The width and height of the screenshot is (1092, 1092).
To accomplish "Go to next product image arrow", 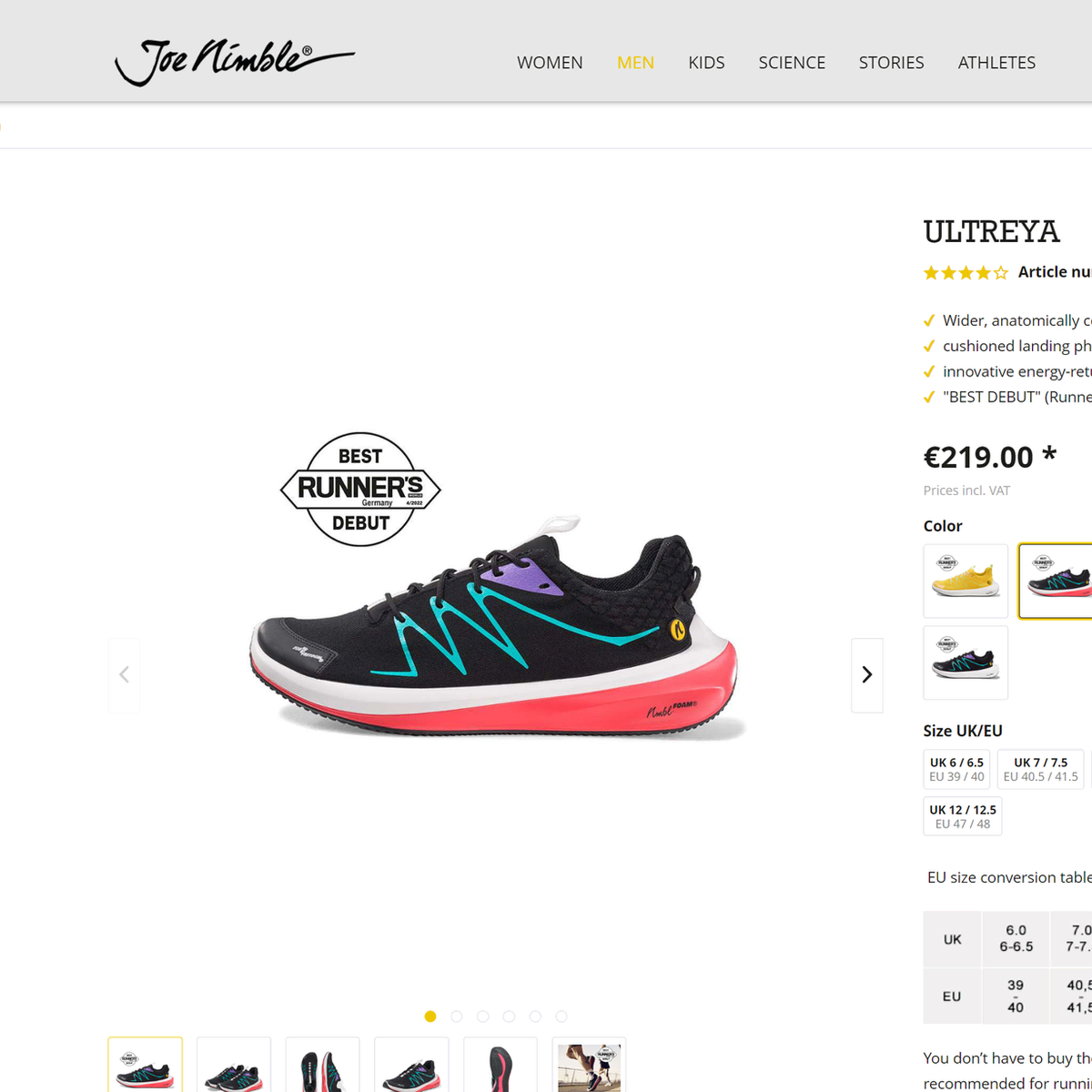I will 867,674.
